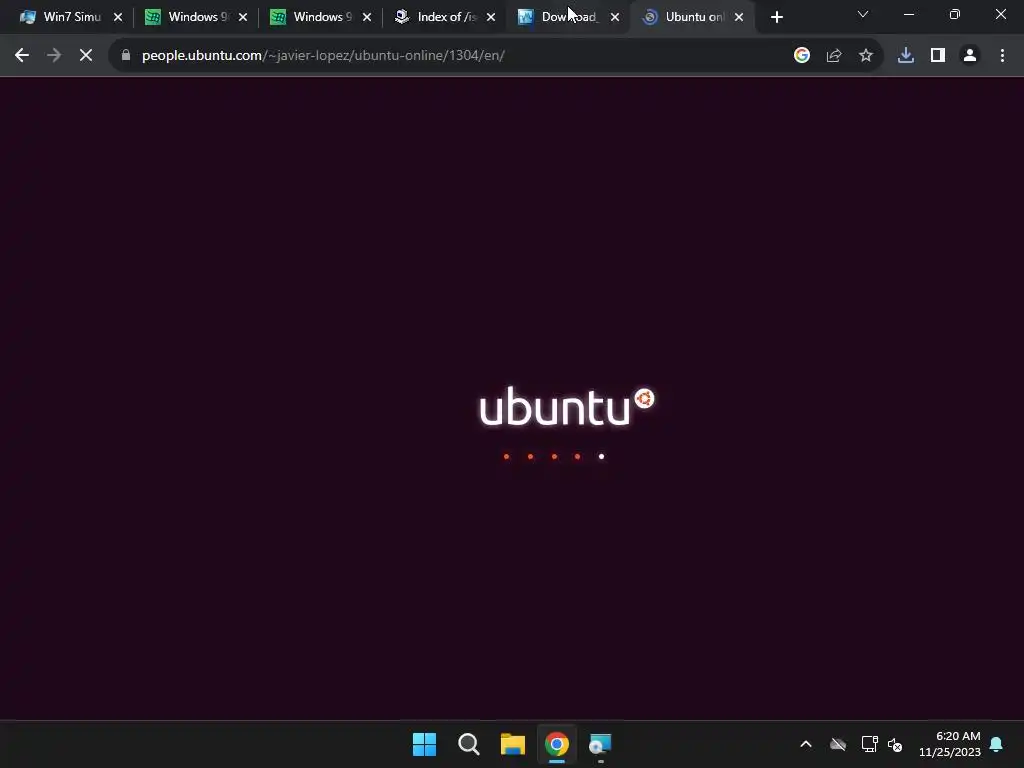1024x768 pixels.
Task: Toggle the browser side panel
Action: (x=938, y=56)
